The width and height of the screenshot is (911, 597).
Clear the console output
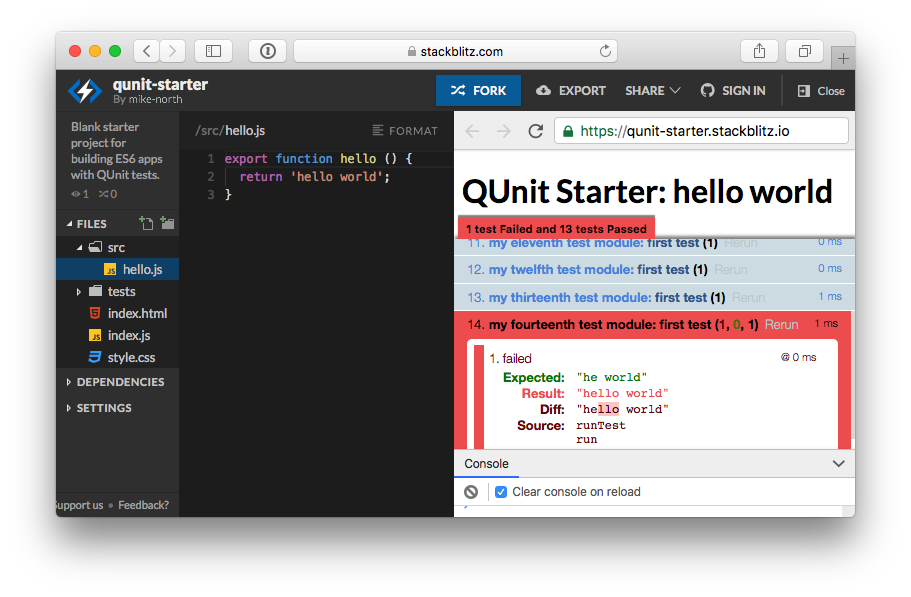click(x=470, y=491)
